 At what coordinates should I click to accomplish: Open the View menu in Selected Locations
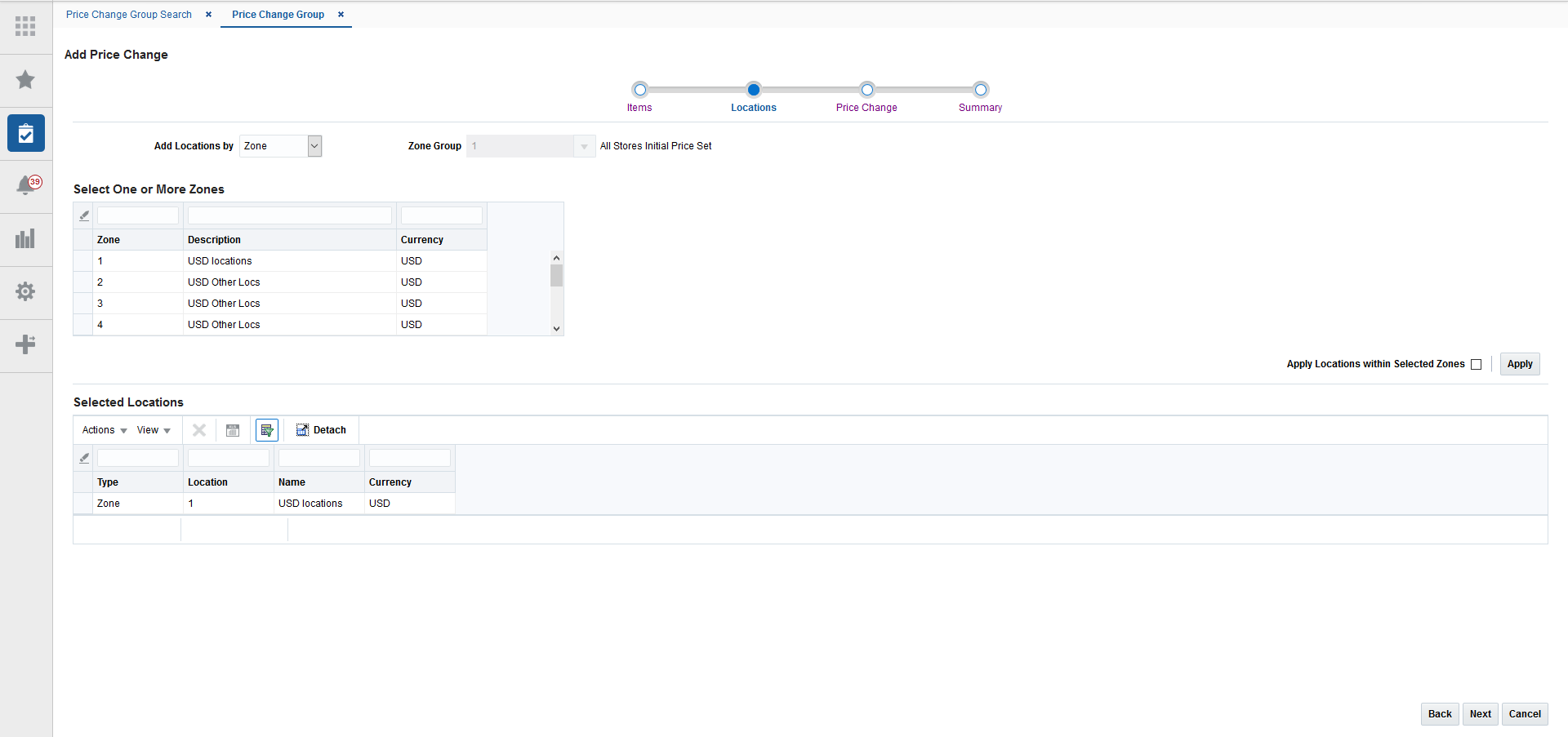[x=153, y=430]
